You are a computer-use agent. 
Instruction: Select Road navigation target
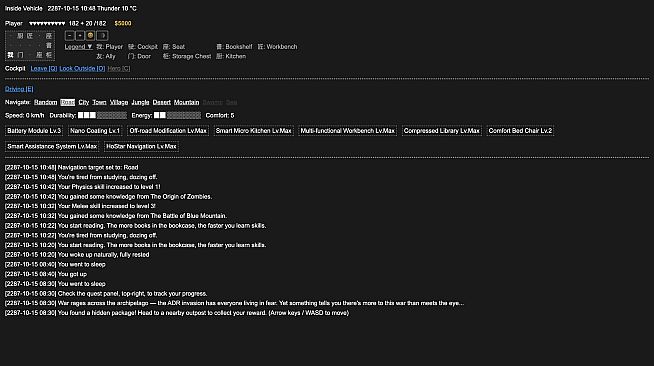(68, 102)
